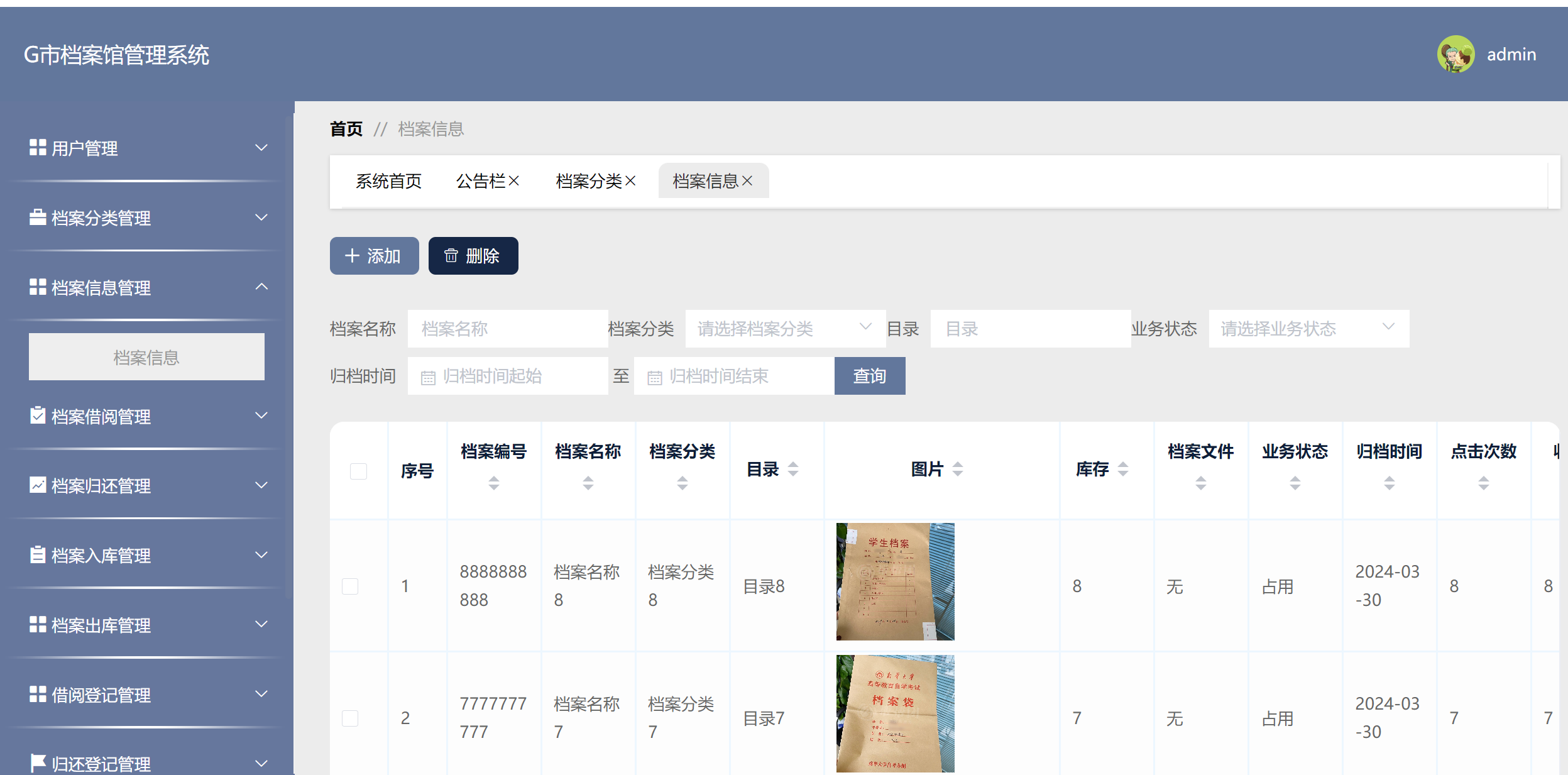Click the 查询 search button

coord(870,376)
